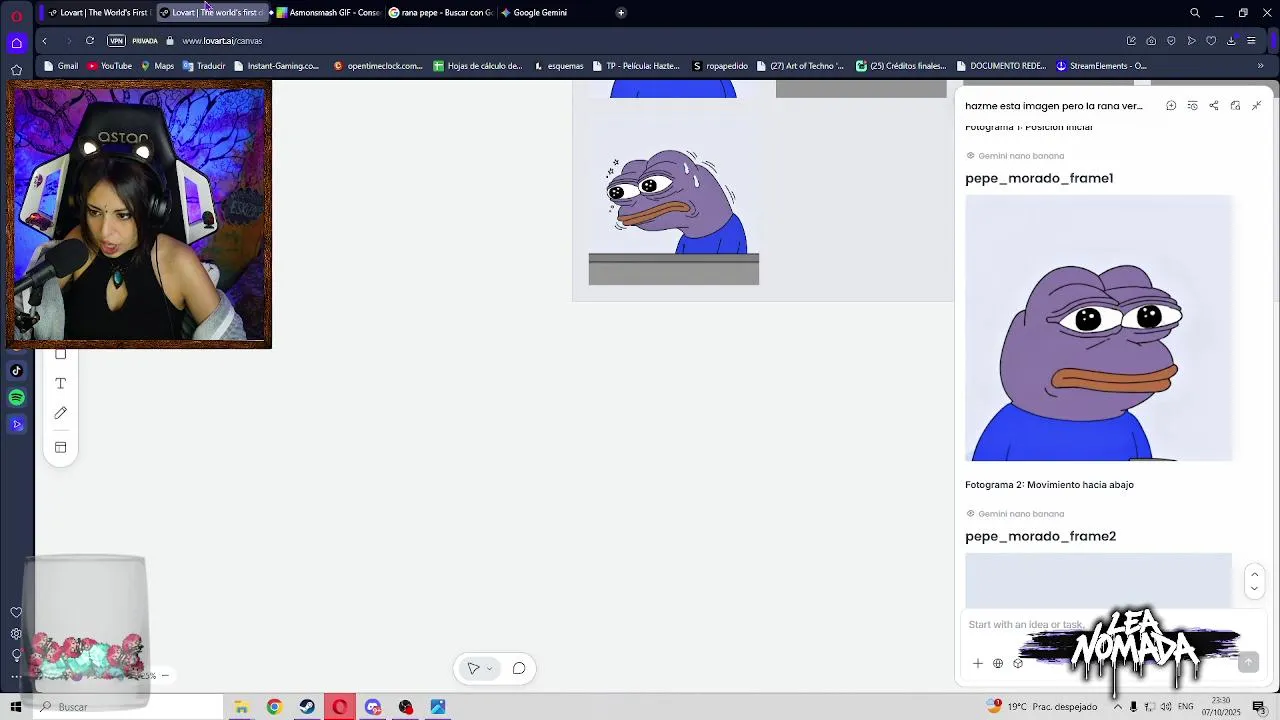Bookmark page with heart icon in address bar
1280x720 pixels.
click(x=1211, y=41)
